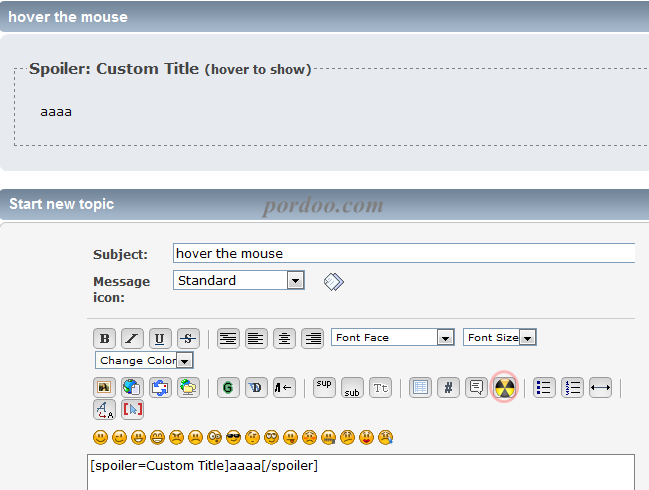Toggle editor view with red brackets icon
649x490 pixels.
click(x=132, y=410)
